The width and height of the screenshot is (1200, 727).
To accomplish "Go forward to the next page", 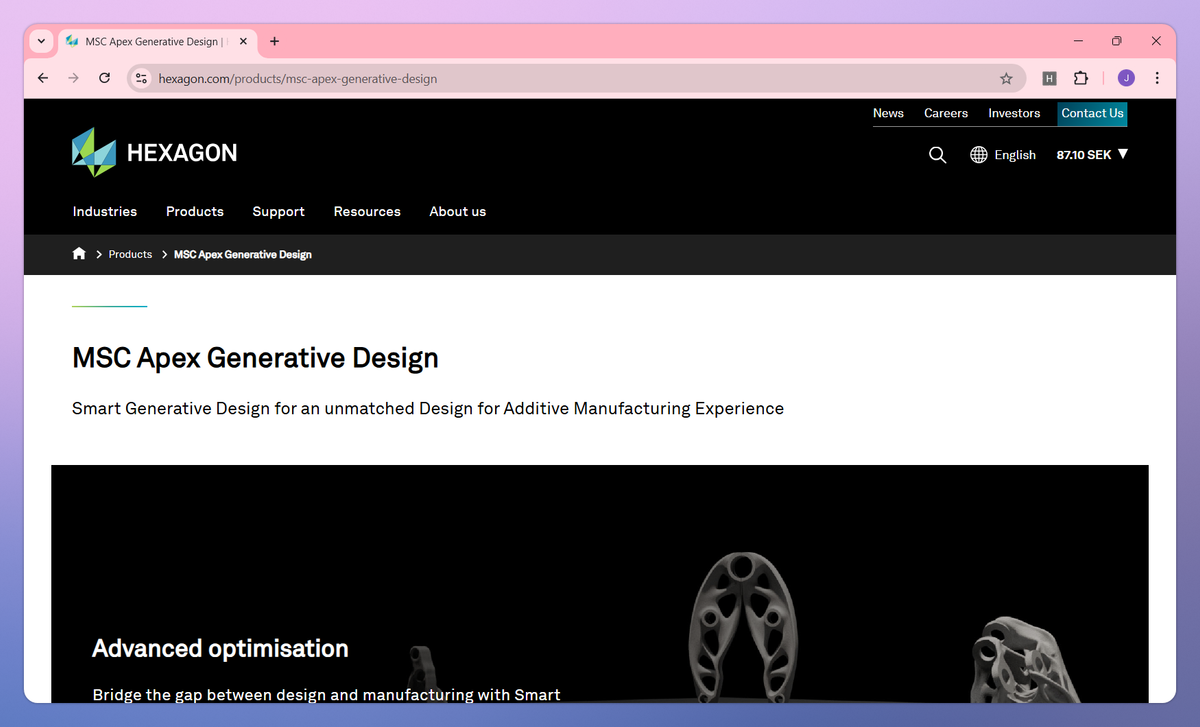I will pyautogui.click(x=73, y=78).
